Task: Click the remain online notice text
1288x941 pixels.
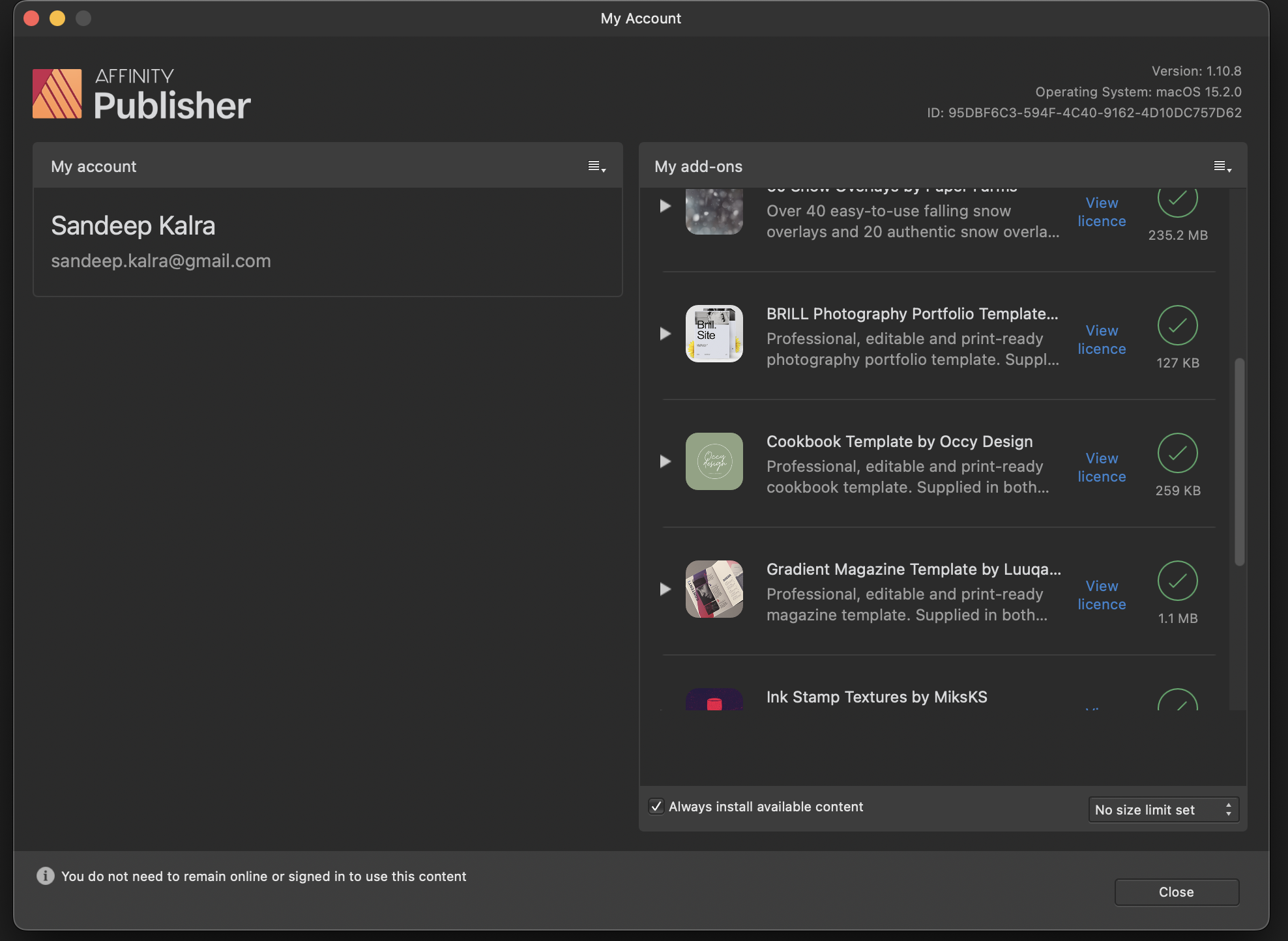Action: 263,876
